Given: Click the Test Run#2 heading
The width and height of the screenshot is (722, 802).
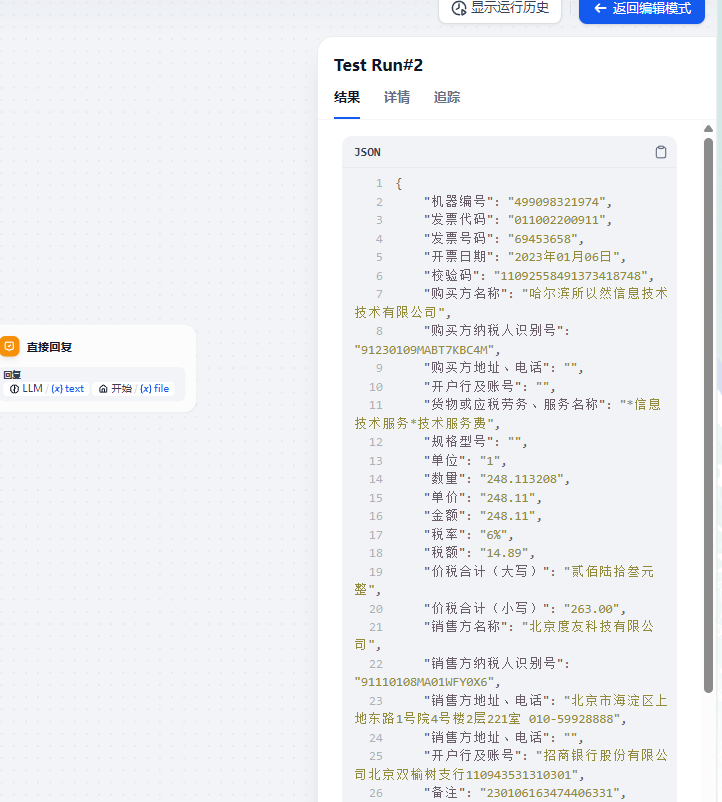Looking at the screenshot, I should coord(378,65).
